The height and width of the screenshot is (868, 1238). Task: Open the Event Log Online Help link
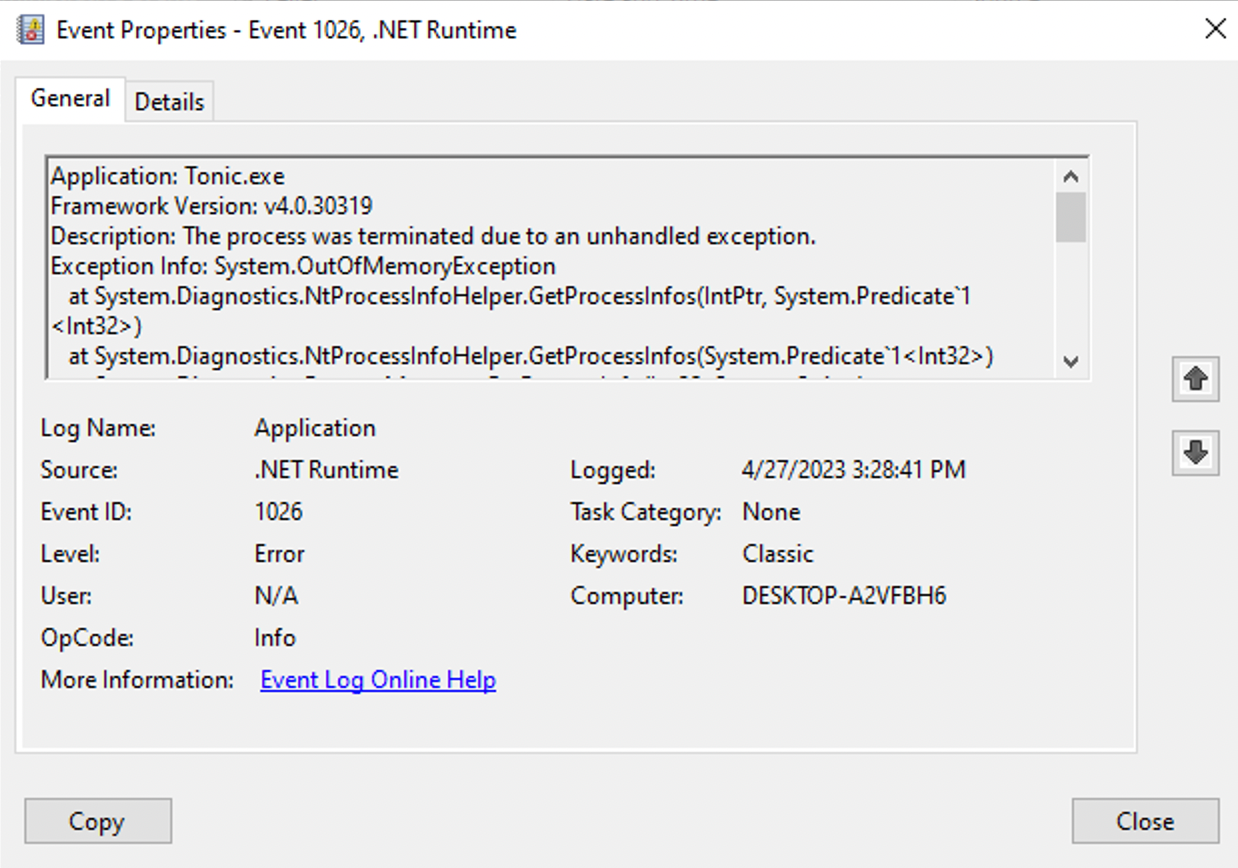point(378,680)
